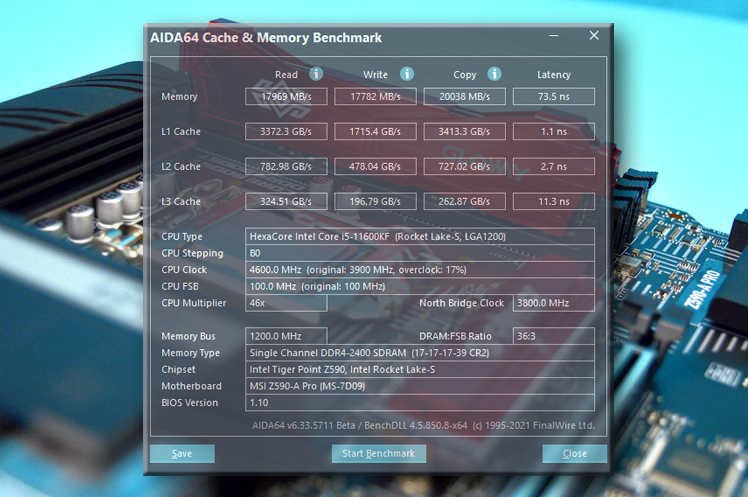Click the Copy column header

(465, 75)
